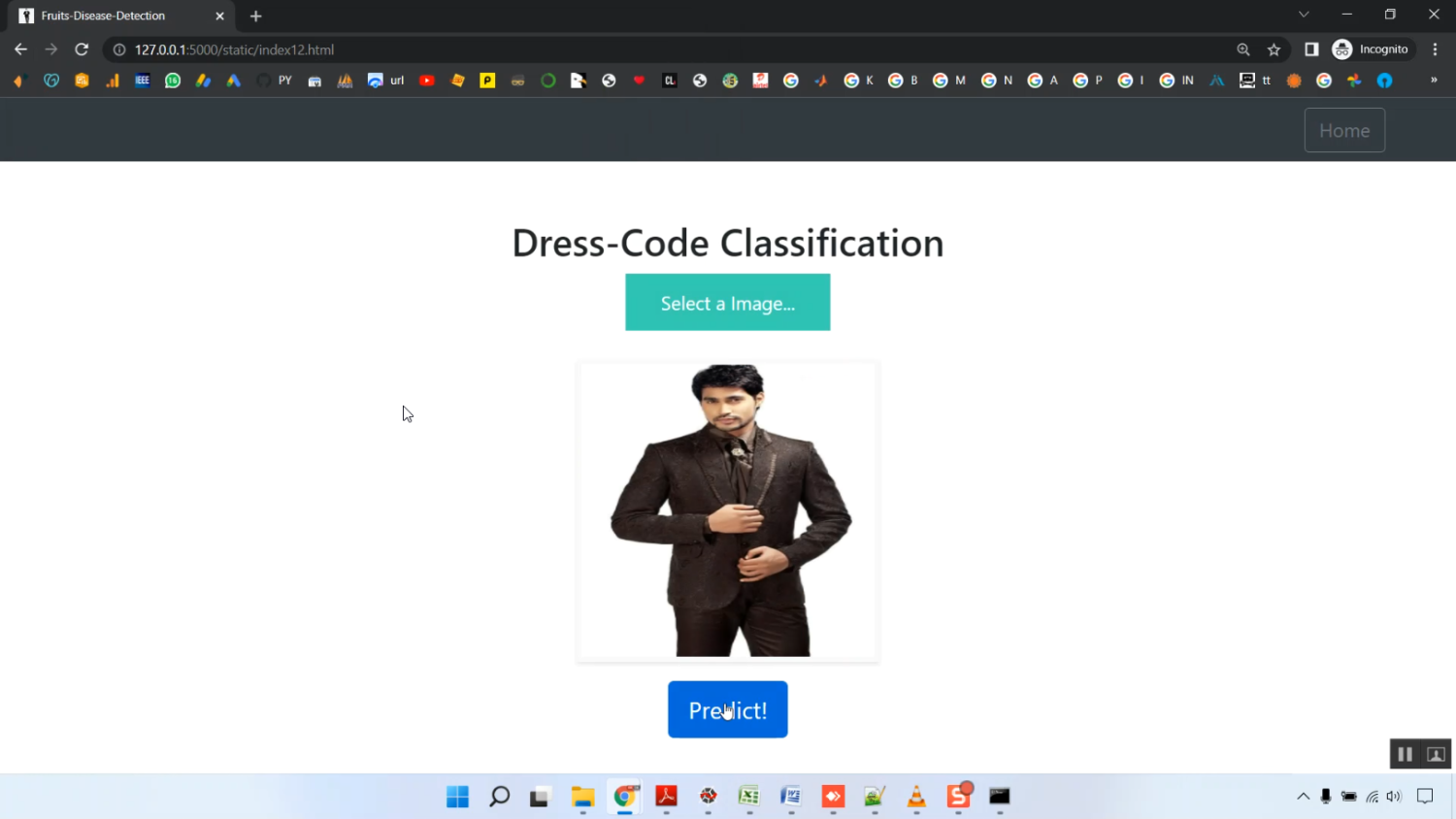The image size is (1456, 819).
Task: Open the Google bookmark labeled M
Action: tap(949, 81)
